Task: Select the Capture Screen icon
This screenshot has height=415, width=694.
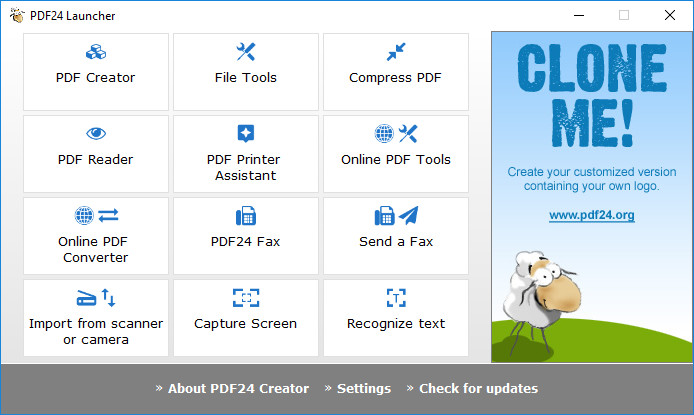Action: click(x=246, y=298)
